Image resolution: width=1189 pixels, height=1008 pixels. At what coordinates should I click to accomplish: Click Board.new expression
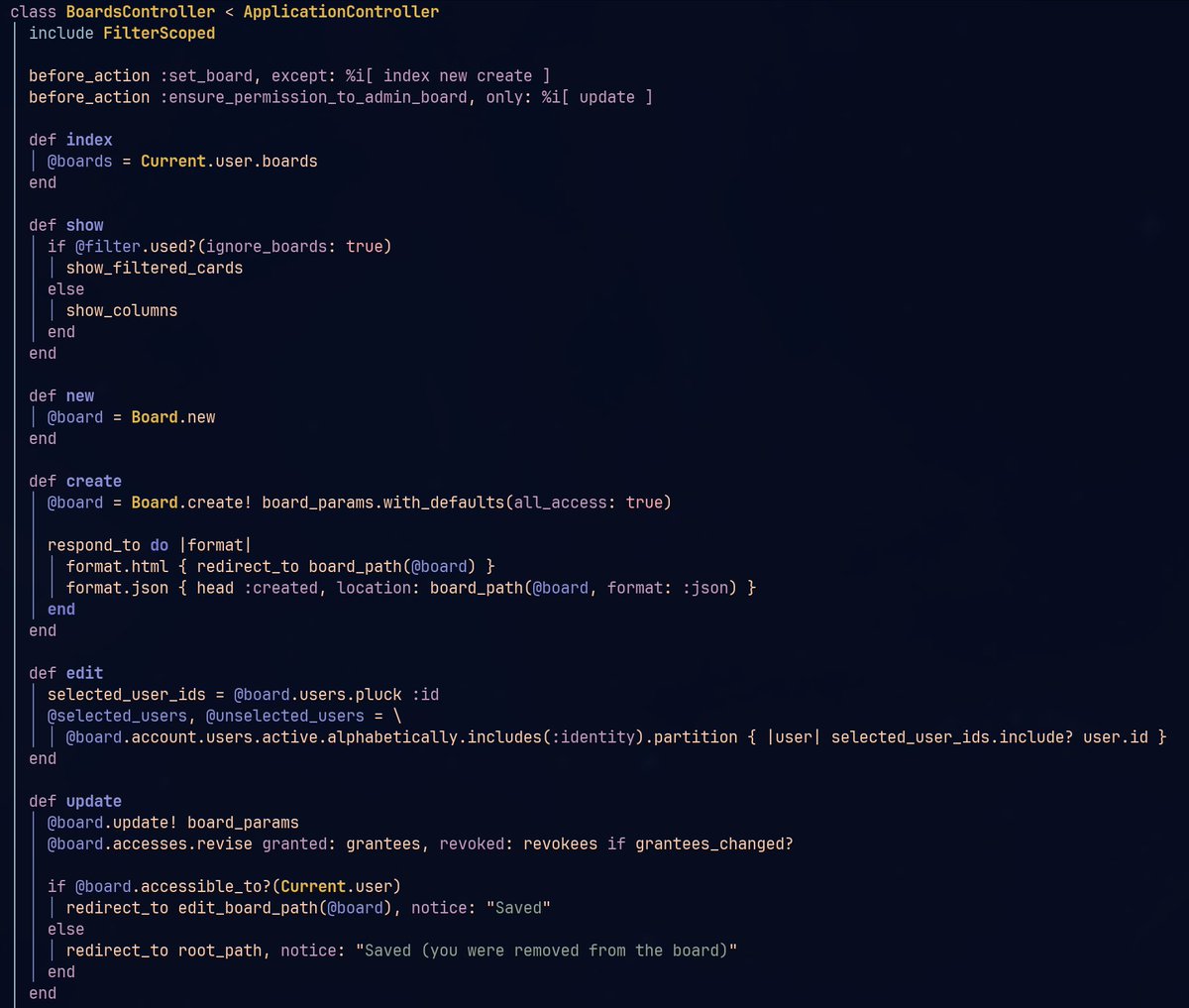tap(173, 417)
